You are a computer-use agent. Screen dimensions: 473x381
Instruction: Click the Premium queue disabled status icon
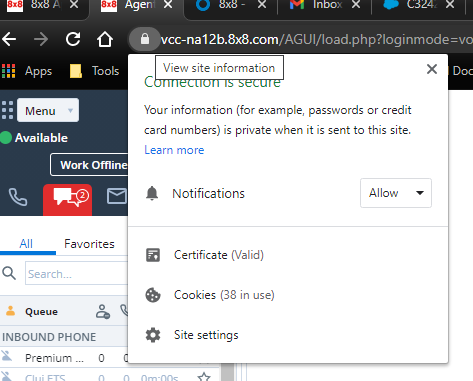click(7, 356)
